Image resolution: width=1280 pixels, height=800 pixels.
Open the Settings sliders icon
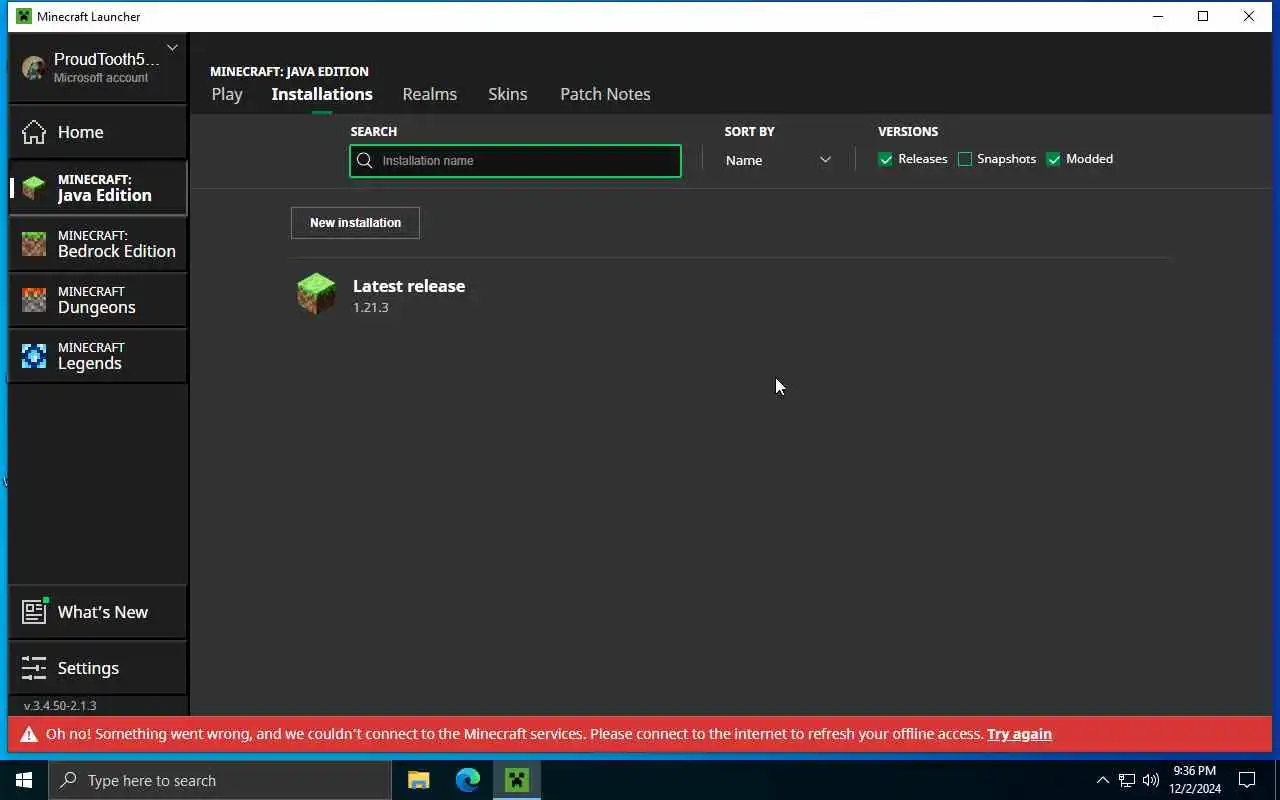coord(34,668)
